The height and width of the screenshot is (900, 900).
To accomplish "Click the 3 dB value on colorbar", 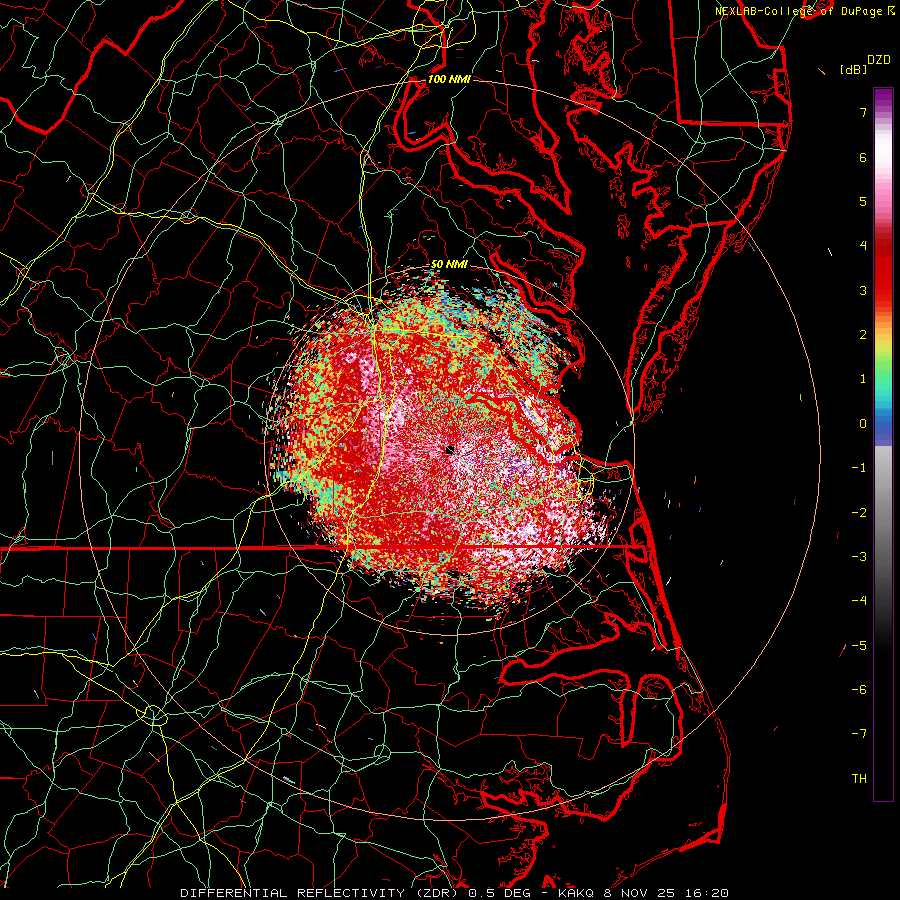I will tap(863, 290).
